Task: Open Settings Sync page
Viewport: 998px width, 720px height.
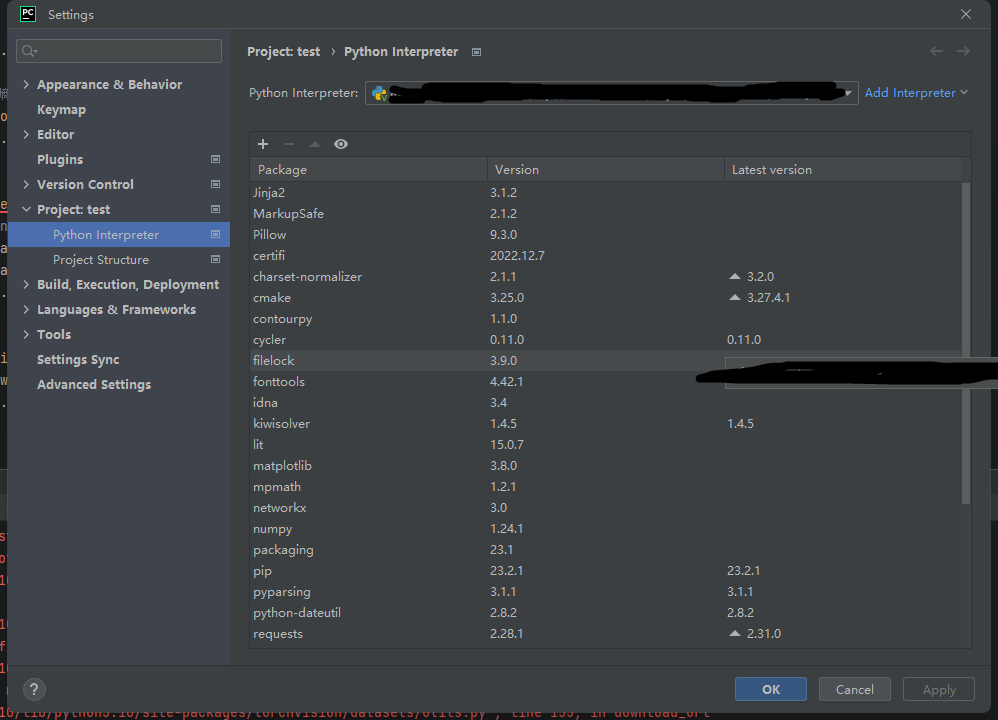Action: tap(78, 359)
